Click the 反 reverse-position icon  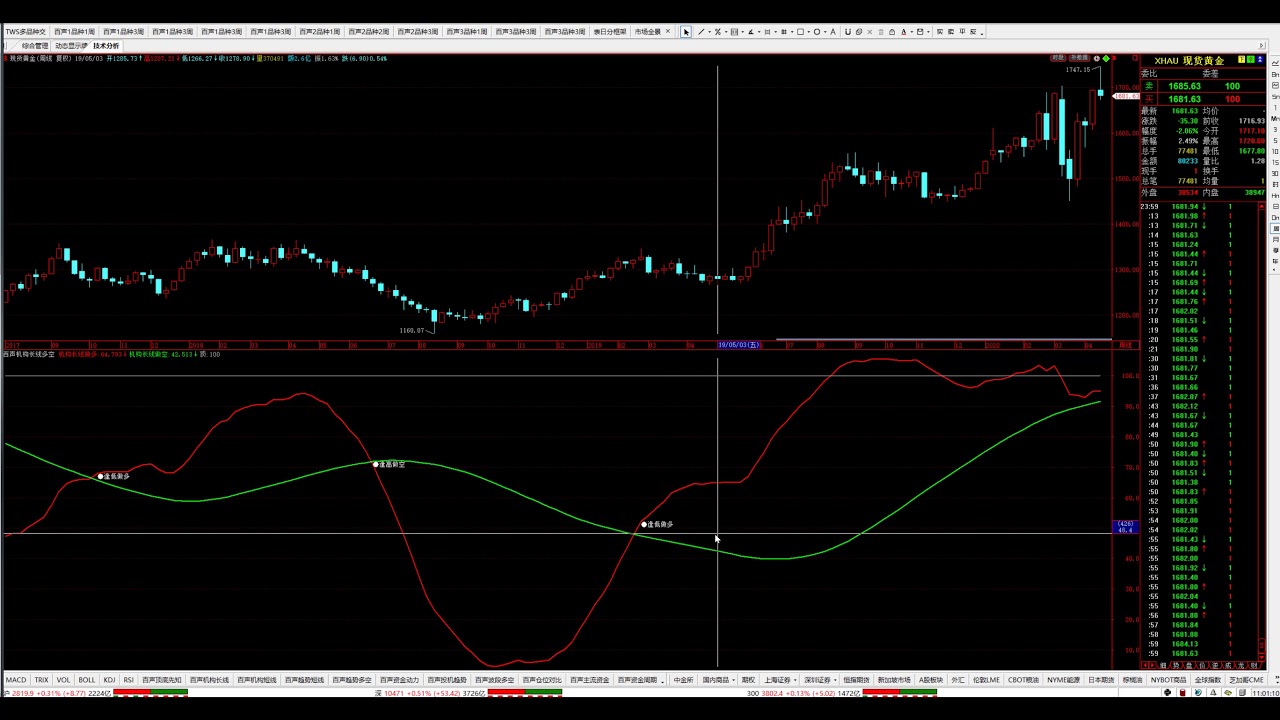[973, 32]
